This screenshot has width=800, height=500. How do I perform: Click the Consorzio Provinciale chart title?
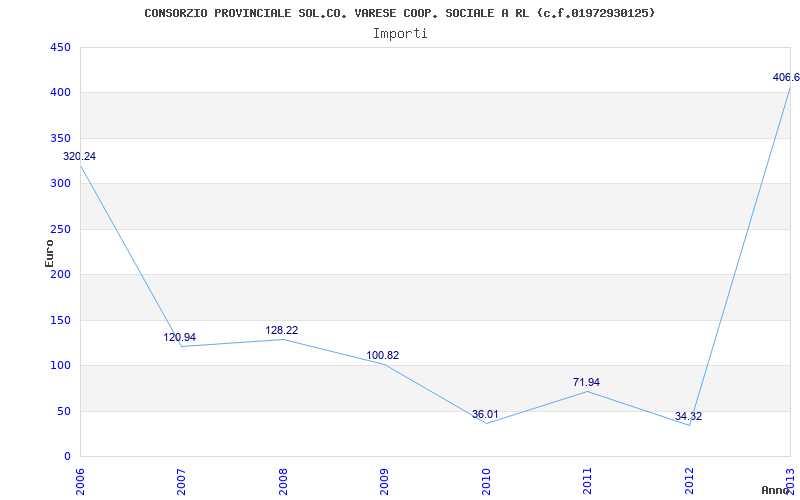399,13
